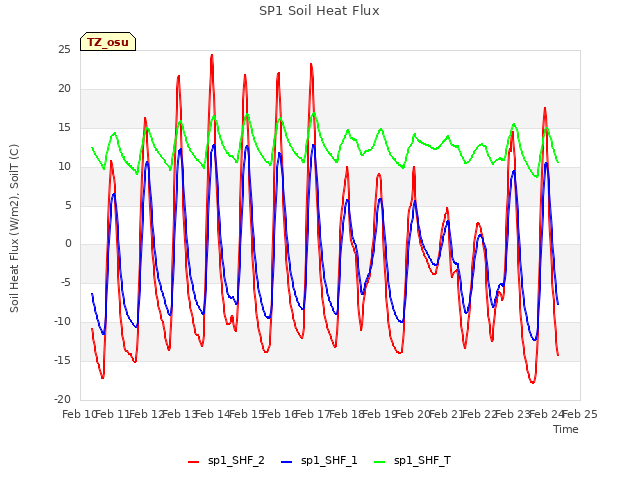Click the -20 y-axis tick label
Image resolution: width=640 pixels, height=480 pixels.
click(x=62, y=400)
